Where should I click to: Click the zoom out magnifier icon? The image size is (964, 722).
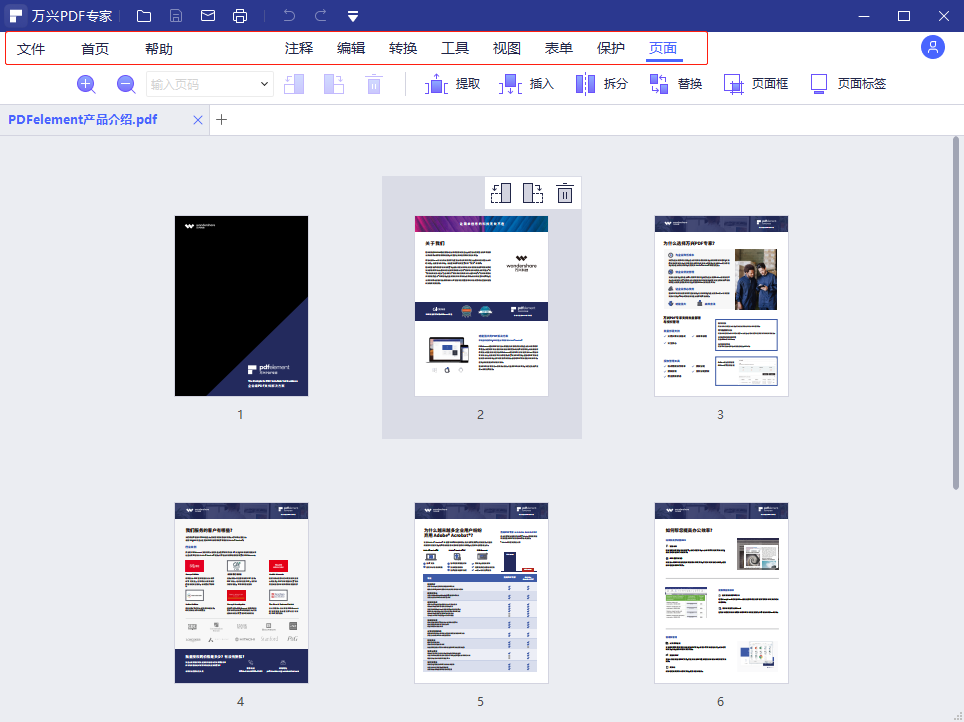pyautogui.click(x=126, y=85)
